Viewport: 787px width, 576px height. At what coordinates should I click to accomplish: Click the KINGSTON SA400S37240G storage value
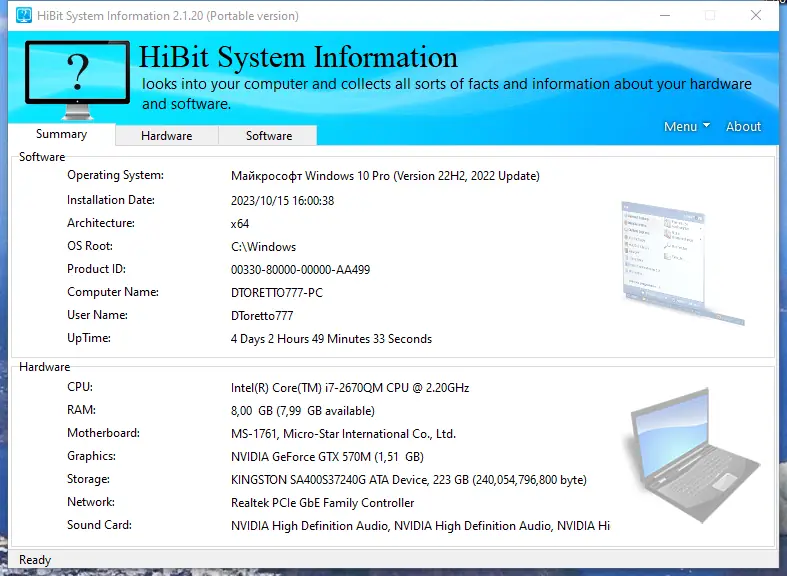[409, 480]
